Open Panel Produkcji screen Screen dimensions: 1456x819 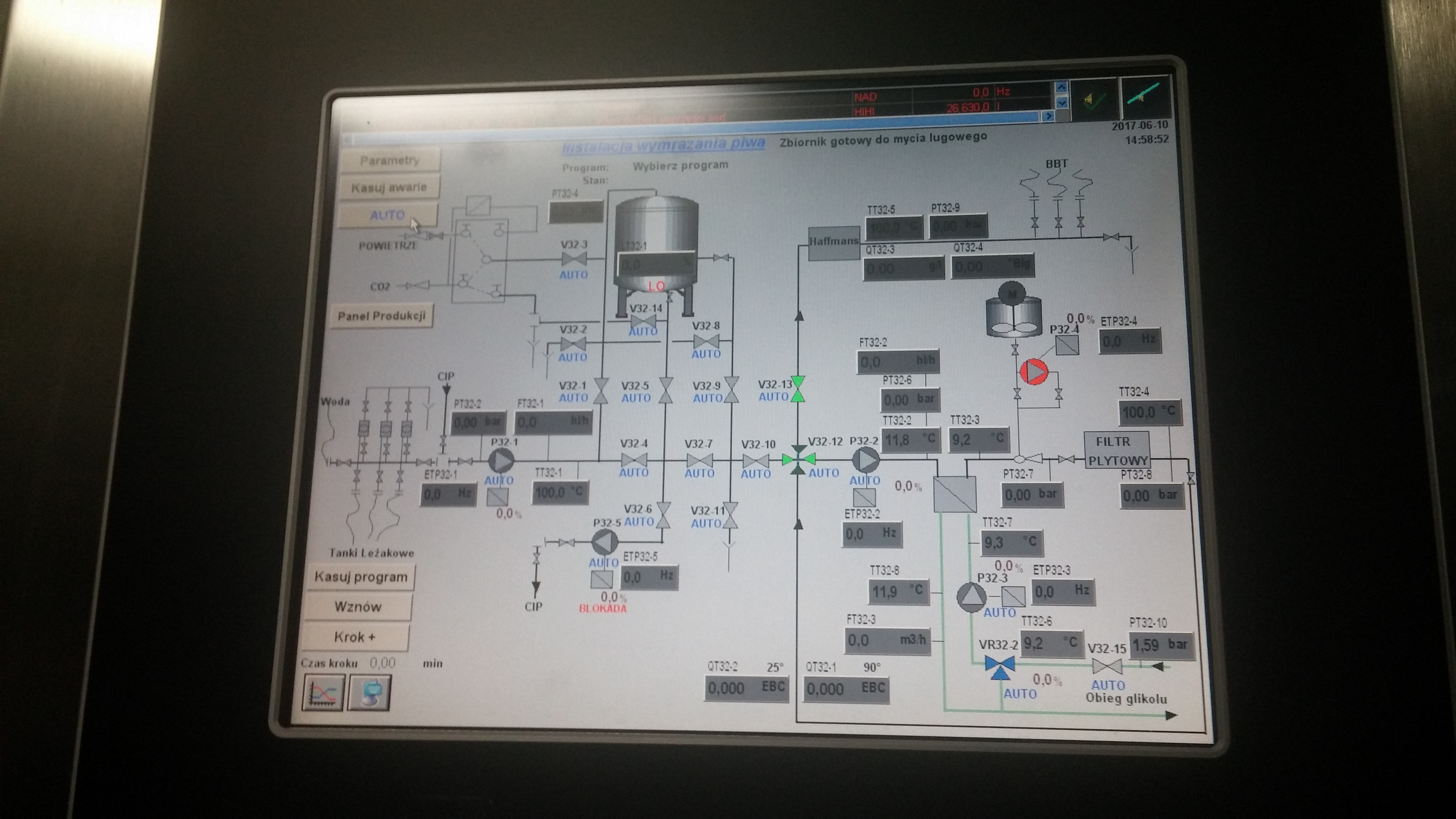point(381,316)
